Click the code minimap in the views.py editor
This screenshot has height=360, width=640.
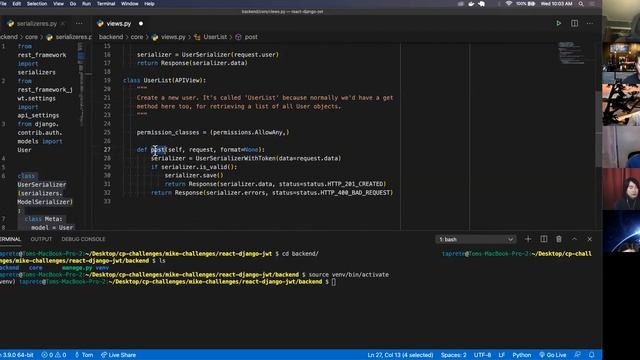(x=572, y=52)
